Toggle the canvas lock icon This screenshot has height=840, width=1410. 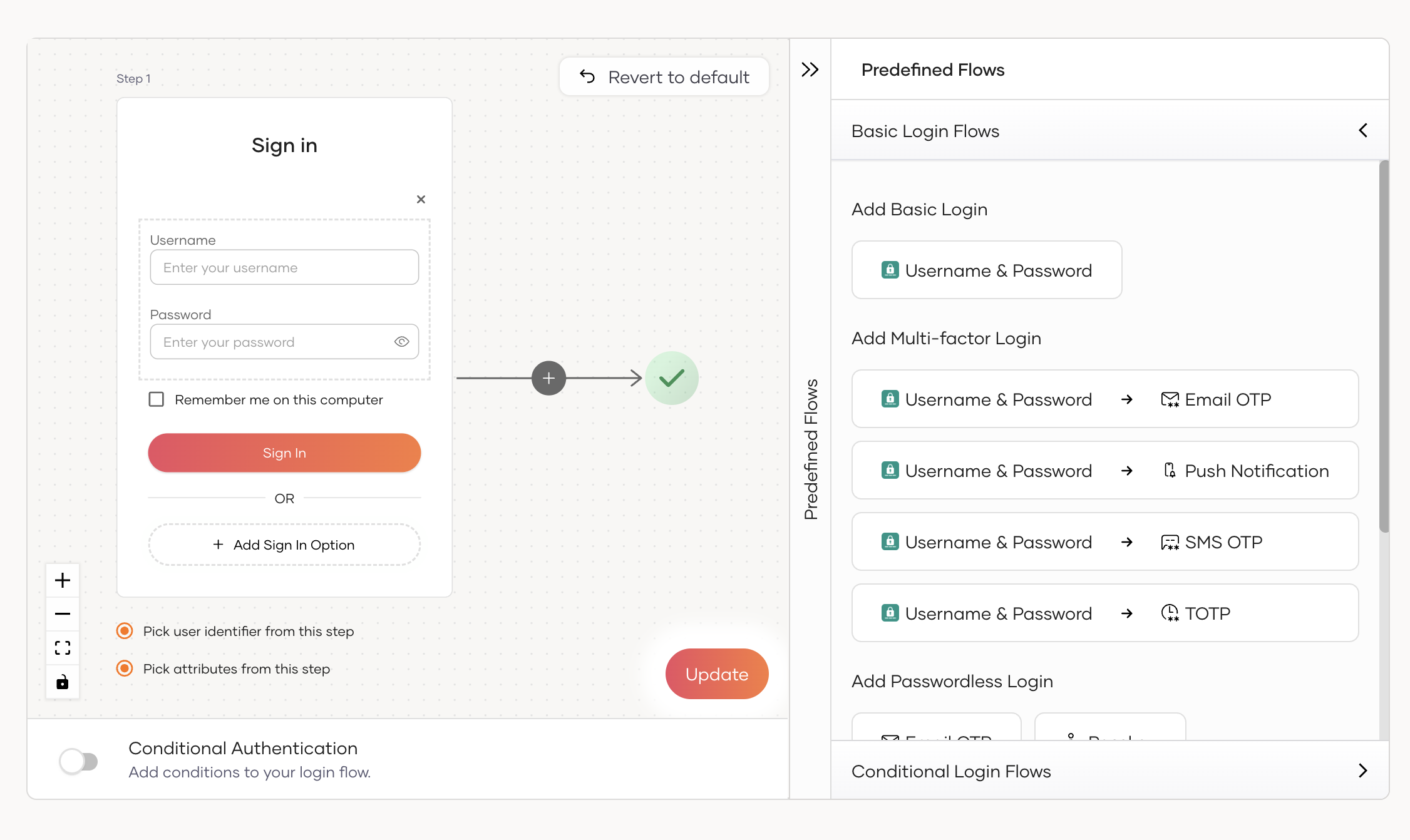[63, 682]
